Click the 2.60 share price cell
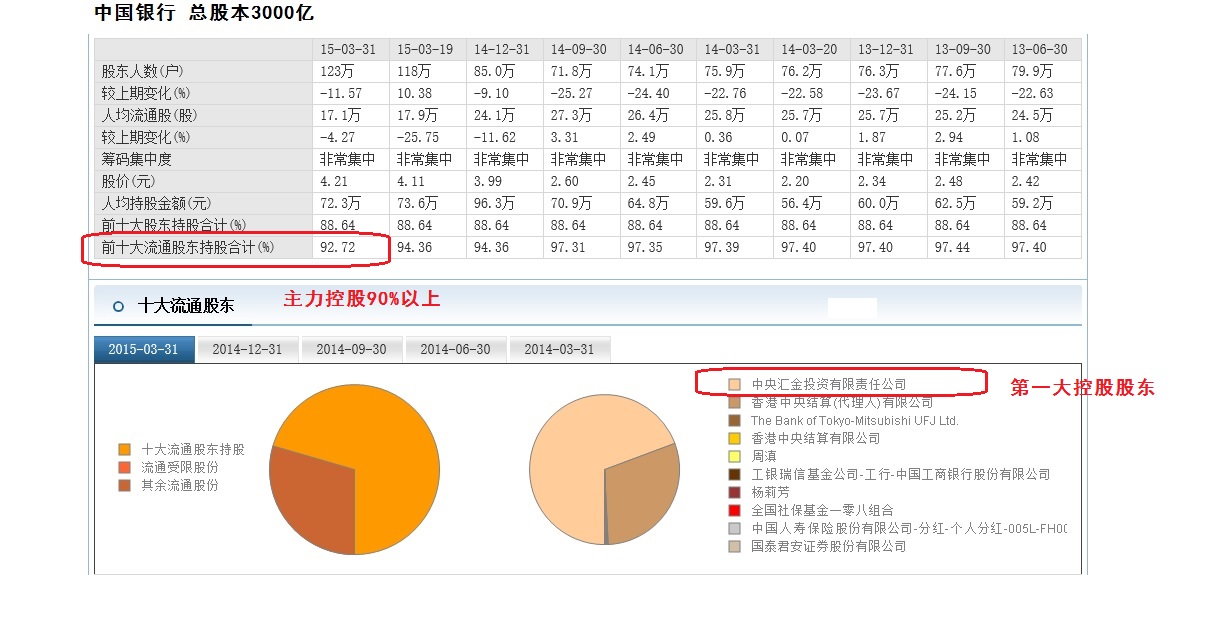The image size is (1208, 624). [565, 181]
